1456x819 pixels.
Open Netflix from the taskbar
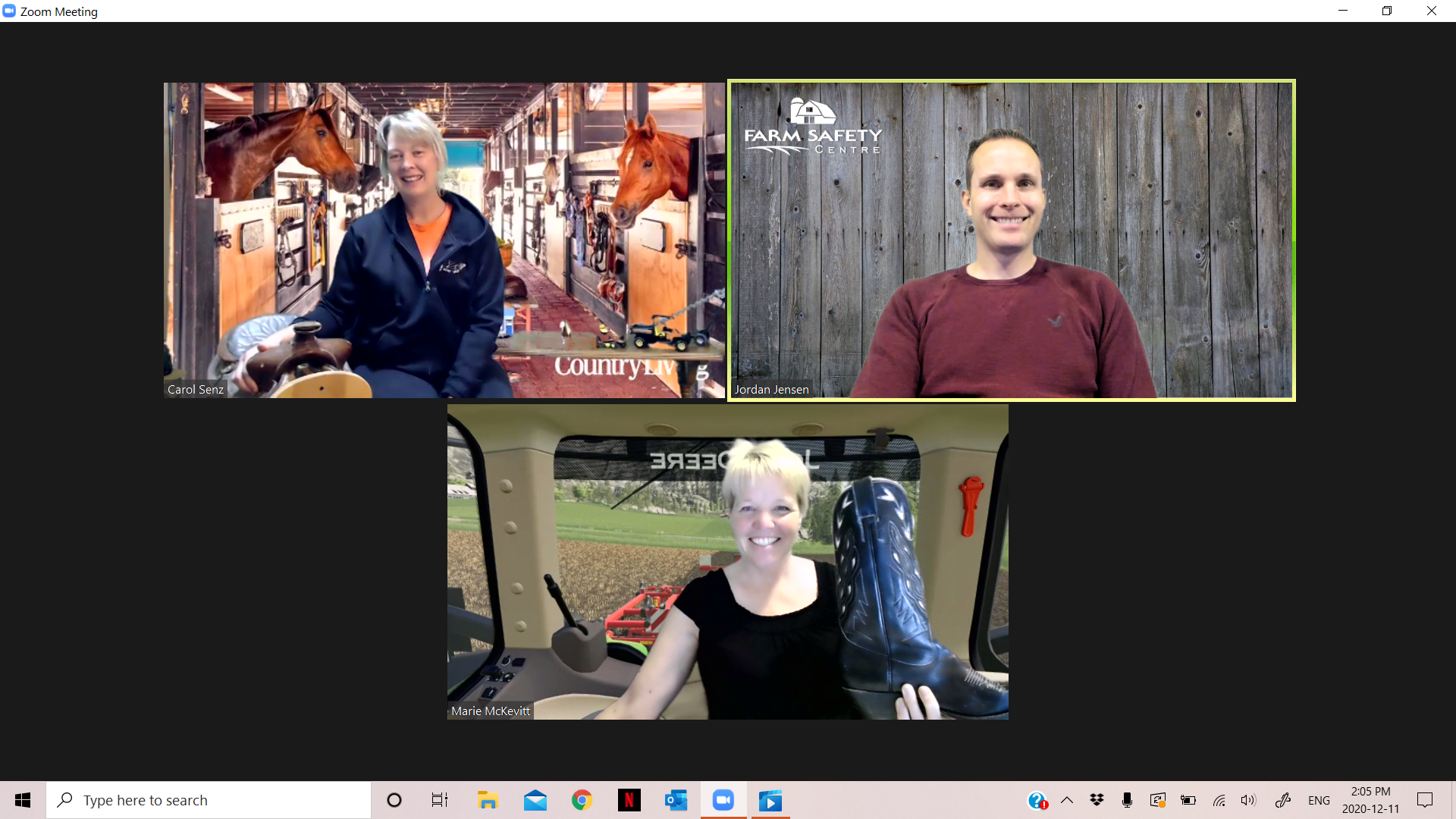pyautogui.click(x=629, y=800)
